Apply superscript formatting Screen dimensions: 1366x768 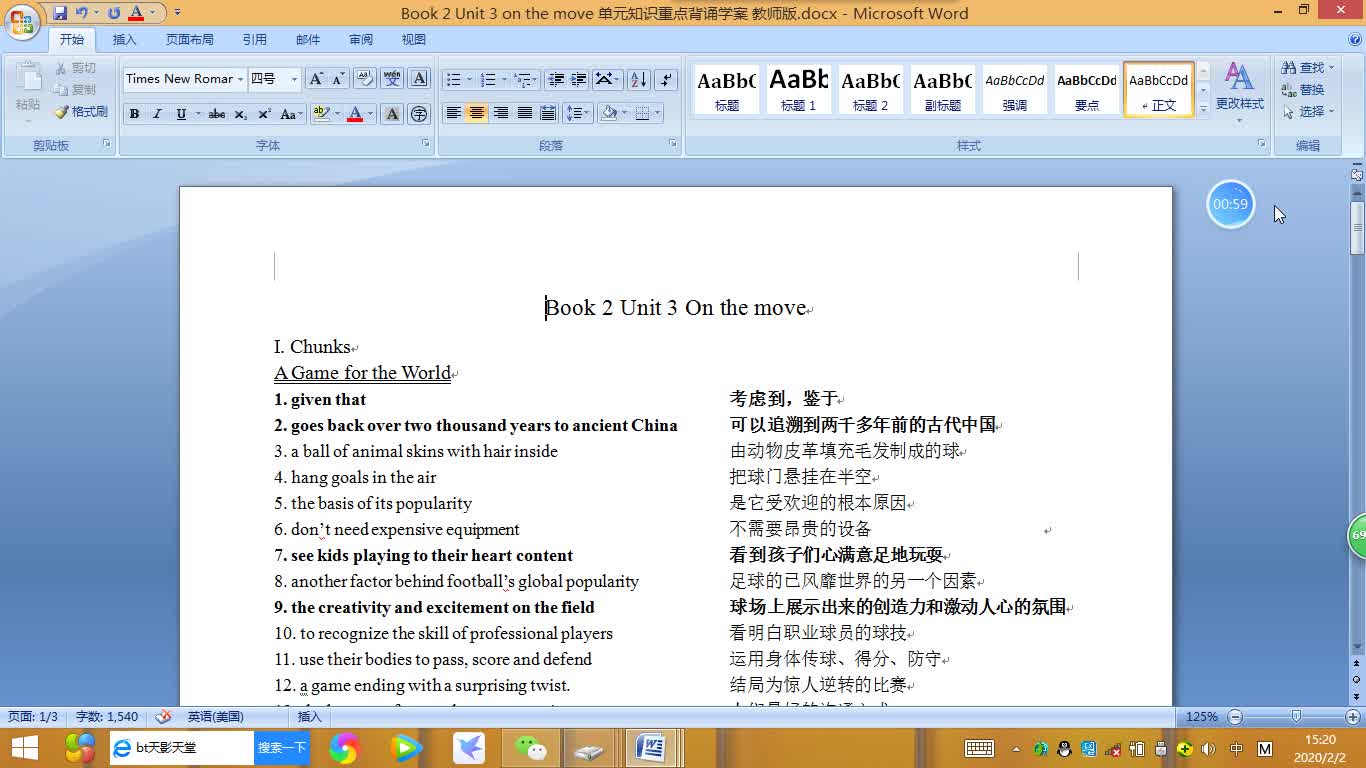[264, 114]
